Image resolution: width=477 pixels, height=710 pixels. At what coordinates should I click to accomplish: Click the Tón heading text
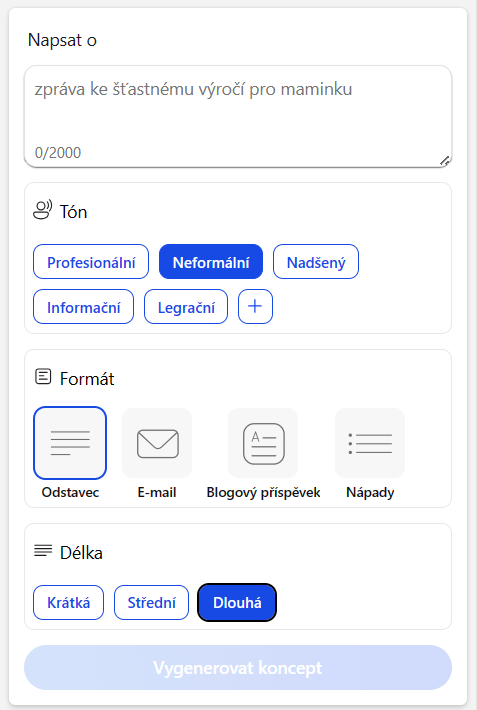[x=73, y=211]
